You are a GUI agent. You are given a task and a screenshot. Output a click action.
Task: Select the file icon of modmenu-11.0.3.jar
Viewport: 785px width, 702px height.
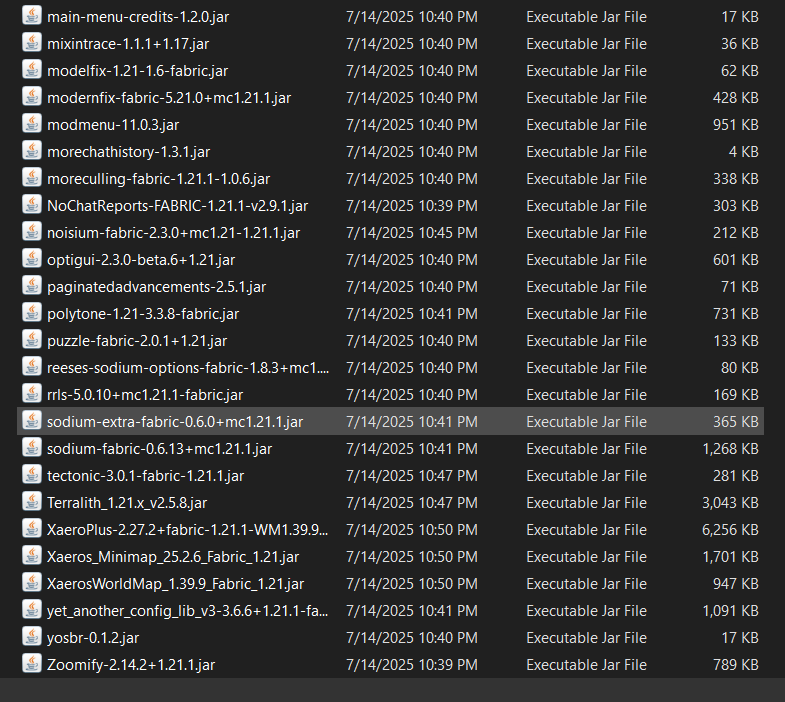pos(32,124)
